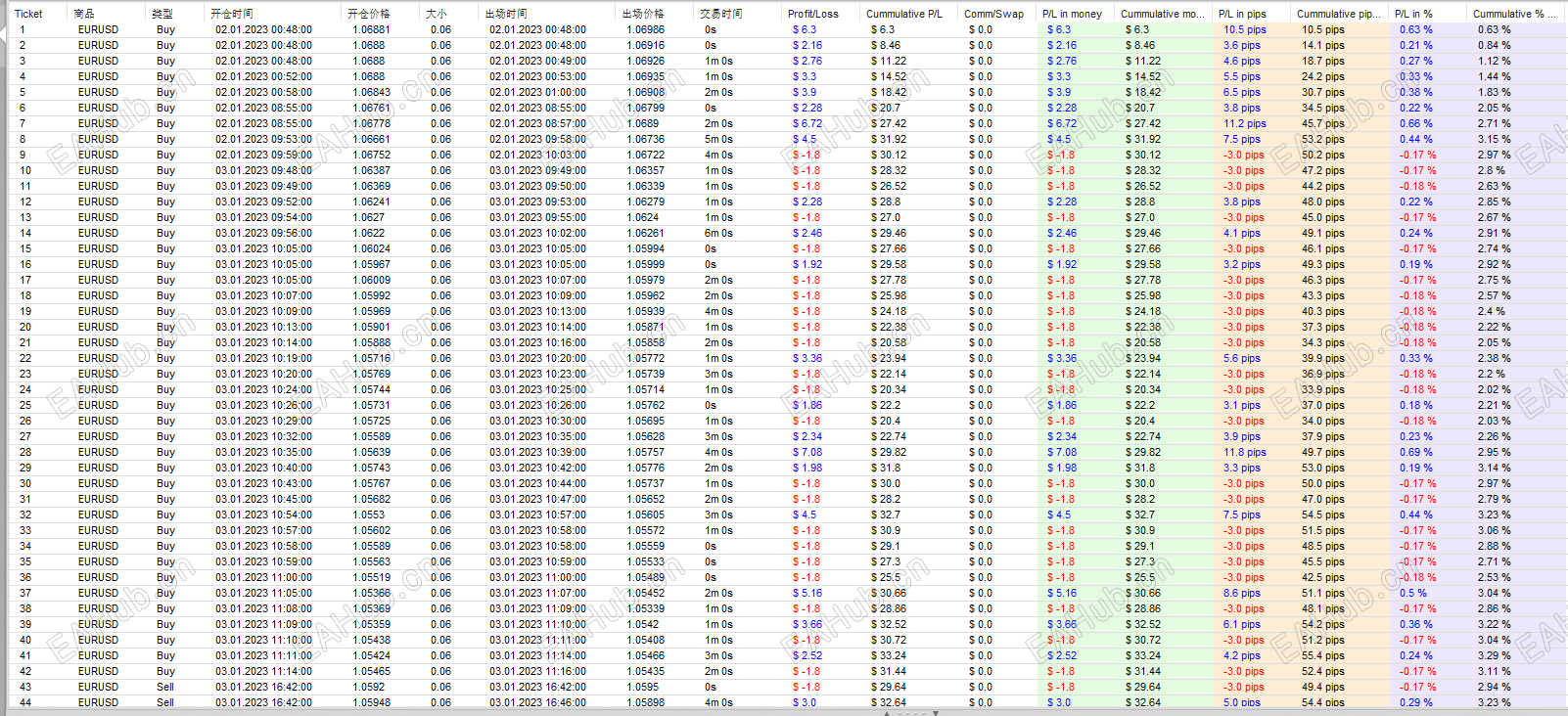The image size is (1568, 716).
Task: Select the Sell cell in ticket 43 row
Action: click(165, 687)
